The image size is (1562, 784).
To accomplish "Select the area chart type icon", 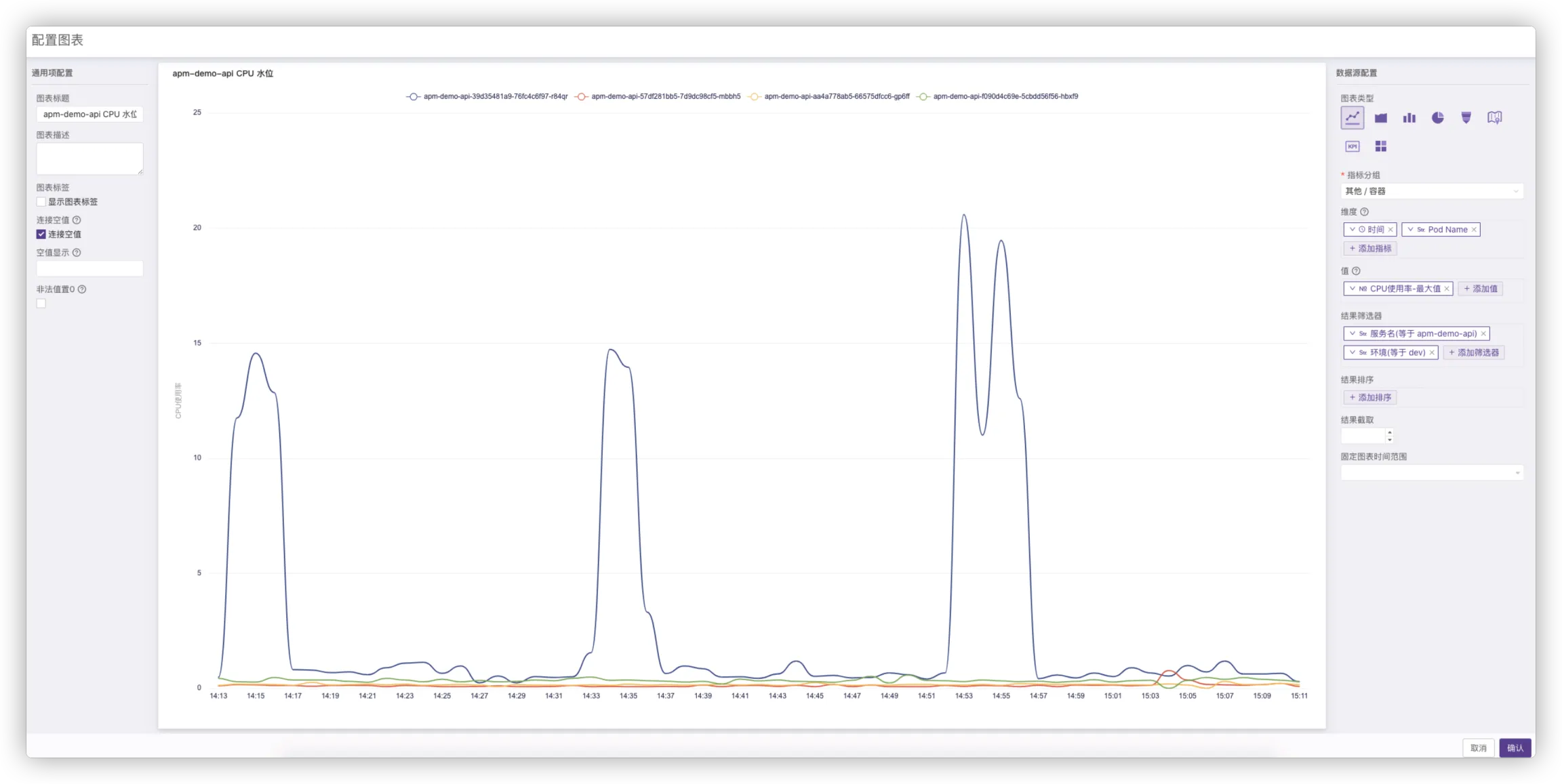I will 1381,118.
